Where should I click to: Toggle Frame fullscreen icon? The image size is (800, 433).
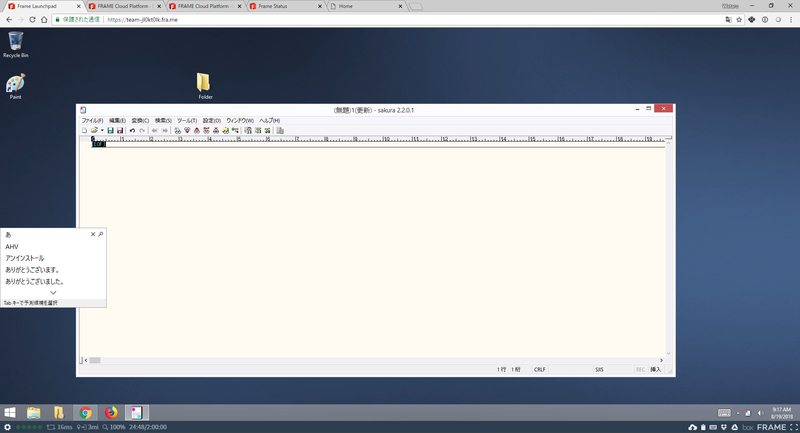(x=794, y=427)
